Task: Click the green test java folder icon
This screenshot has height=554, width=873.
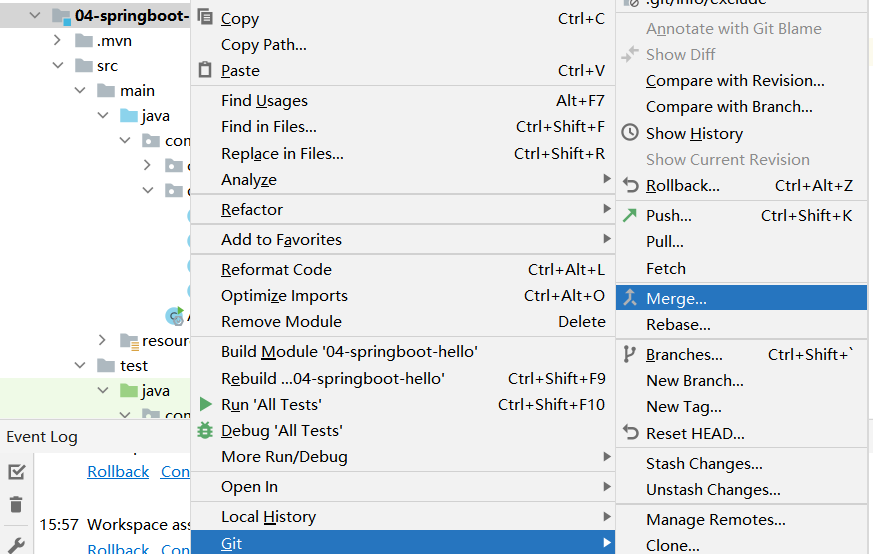Action: [129, 390]
